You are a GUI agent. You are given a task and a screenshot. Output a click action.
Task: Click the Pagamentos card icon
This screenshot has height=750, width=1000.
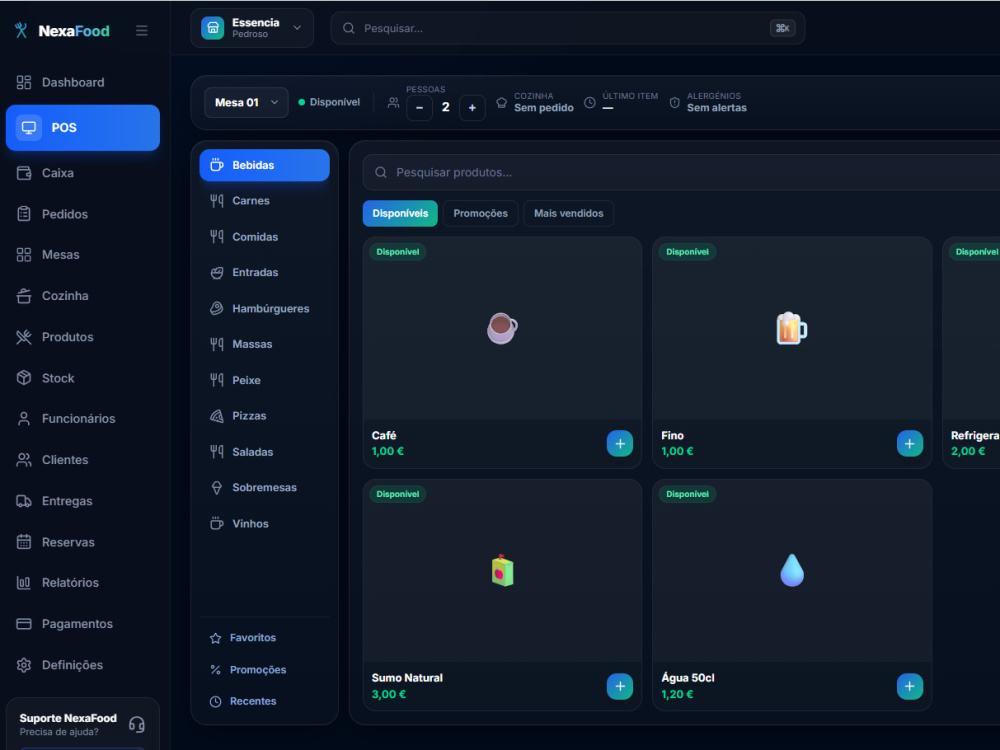coord(24,624)
